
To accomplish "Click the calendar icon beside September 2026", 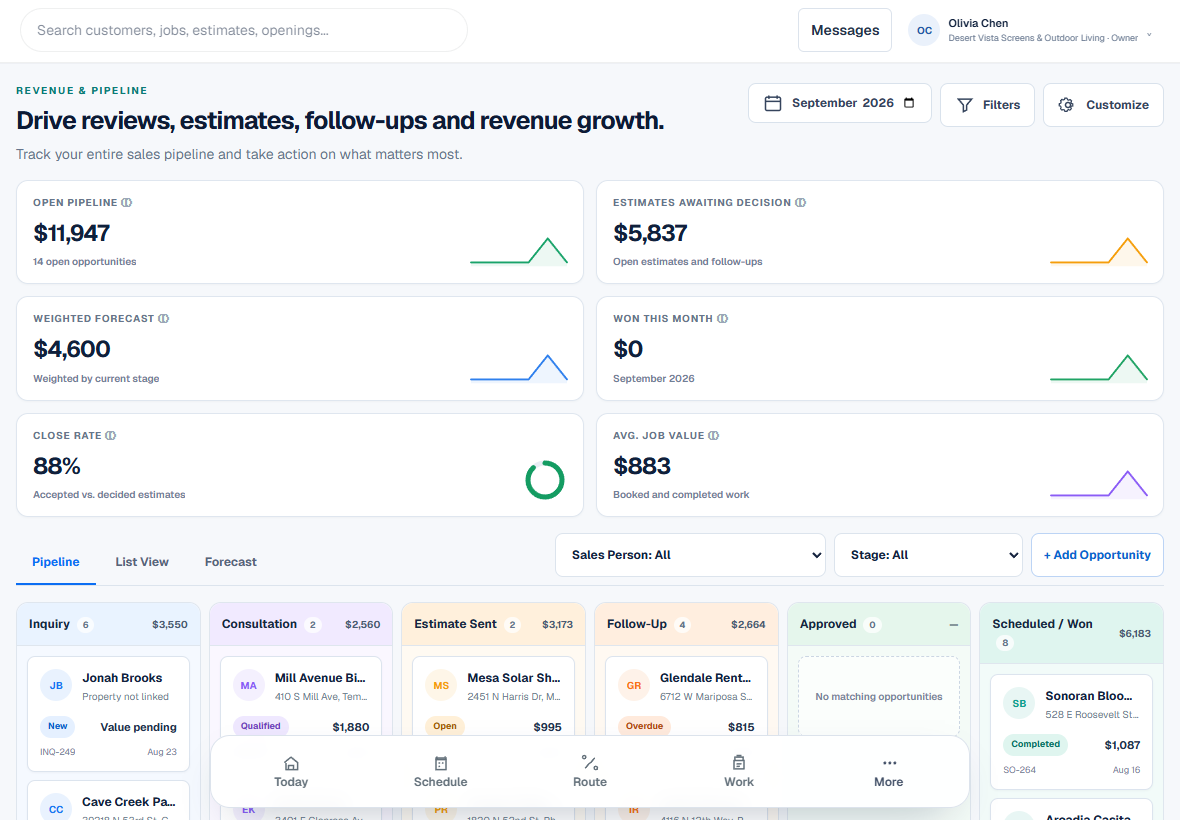I will 773,103.
